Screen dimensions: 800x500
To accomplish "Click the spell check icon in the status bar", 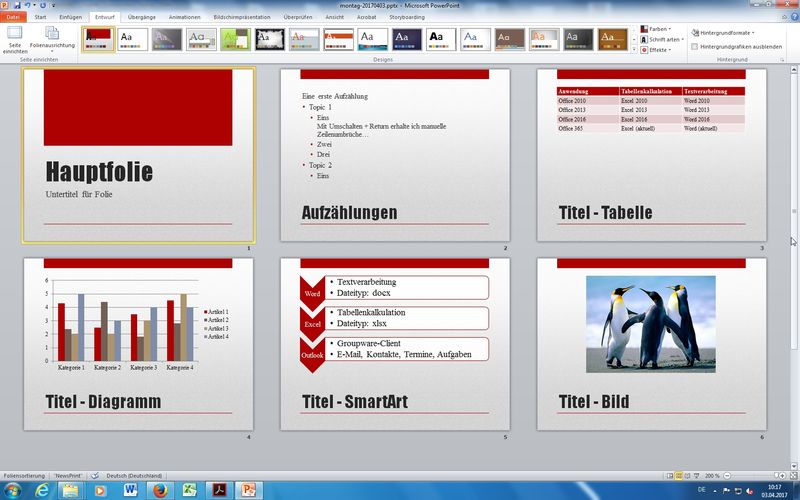I will point(95,476).
